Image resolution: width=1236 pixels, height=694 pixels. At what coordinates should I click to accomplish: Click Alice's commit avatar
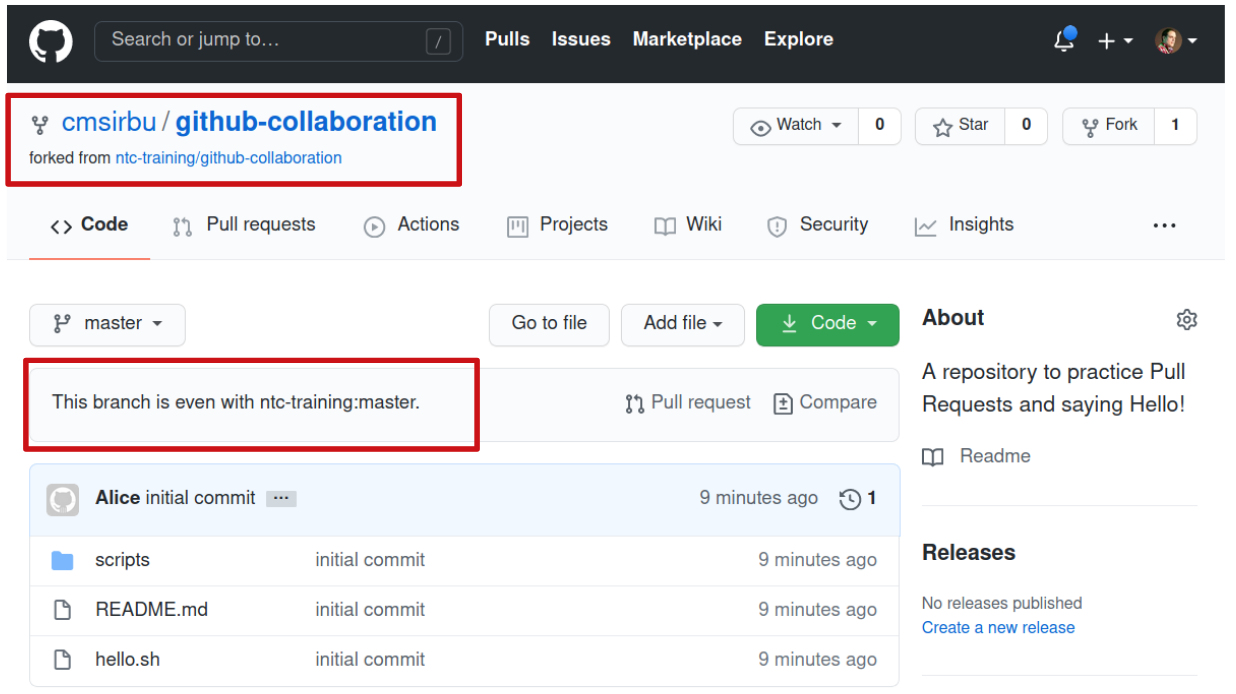(63, 499)
